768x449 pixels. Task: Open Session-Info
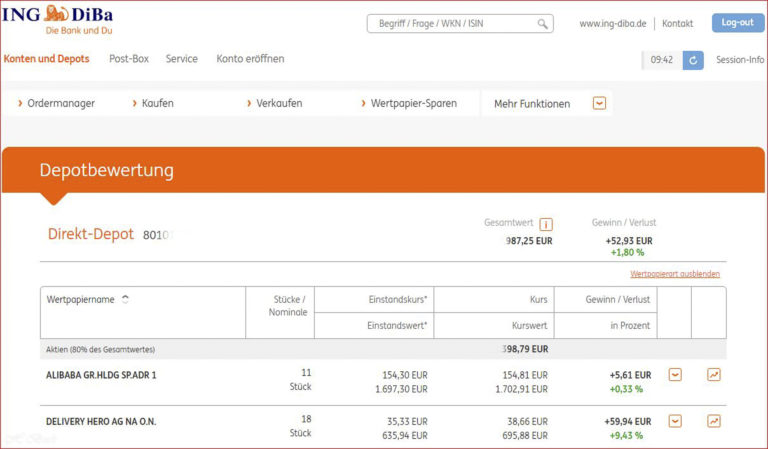pos(740,60)
